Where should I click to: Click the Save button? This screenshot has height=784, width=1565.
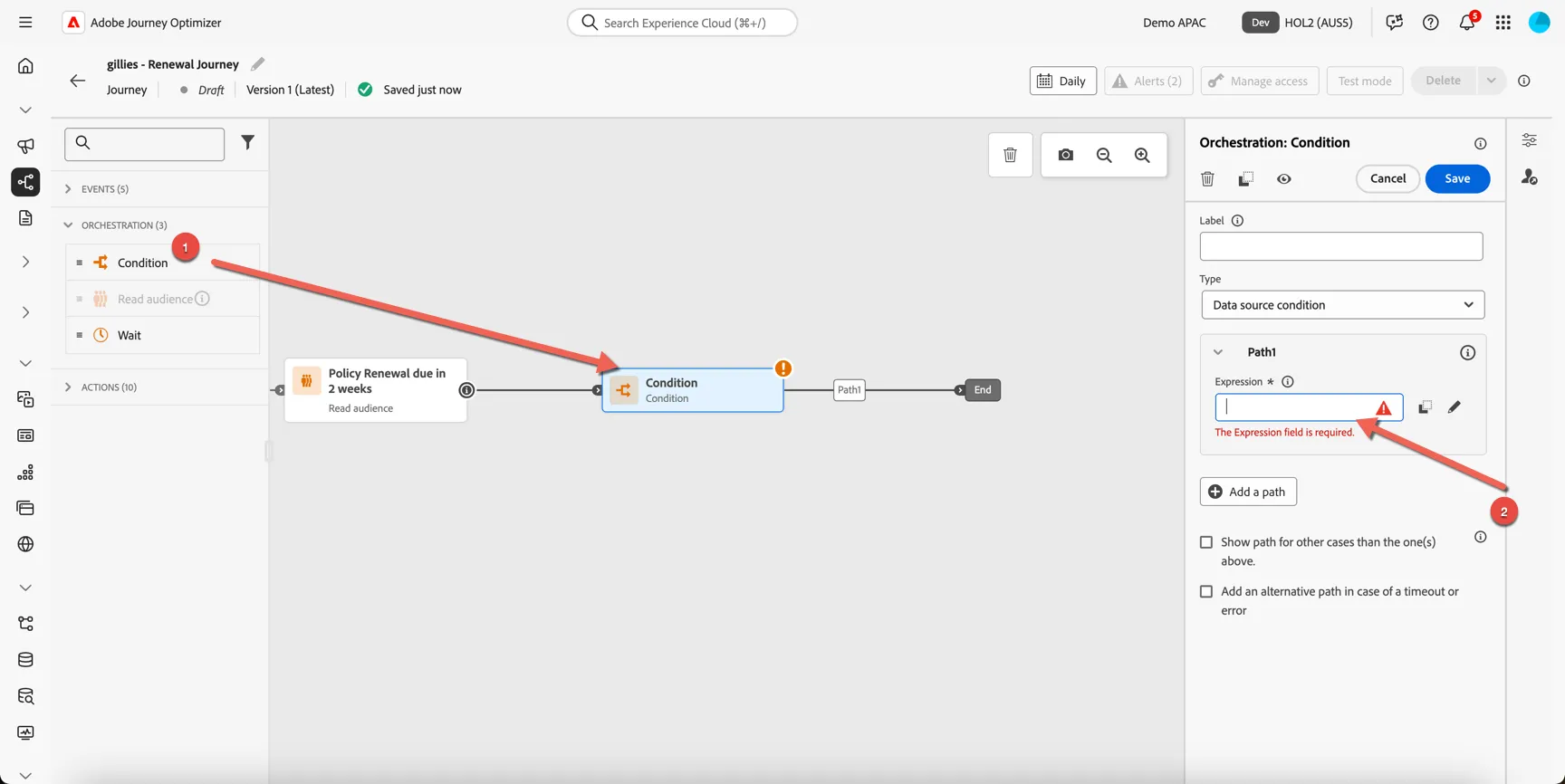coord(1457,178)
